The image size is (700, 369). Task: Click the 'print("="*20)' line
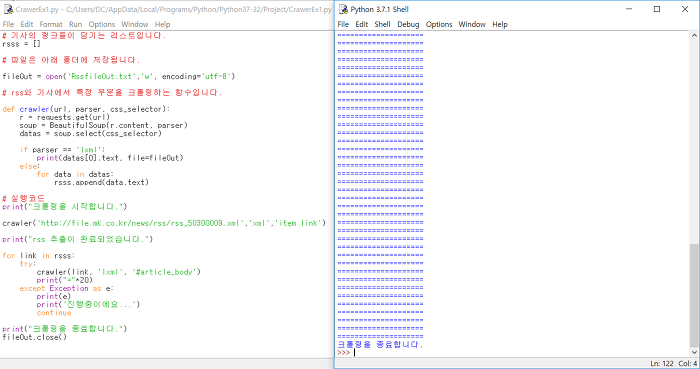tap(65, 280)
